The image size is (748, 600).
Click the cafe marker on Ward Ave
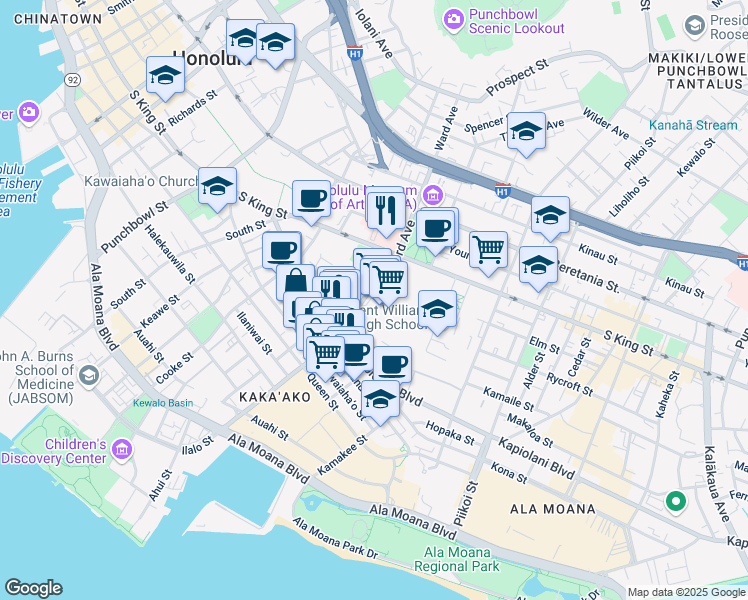(x=436, y=230)
